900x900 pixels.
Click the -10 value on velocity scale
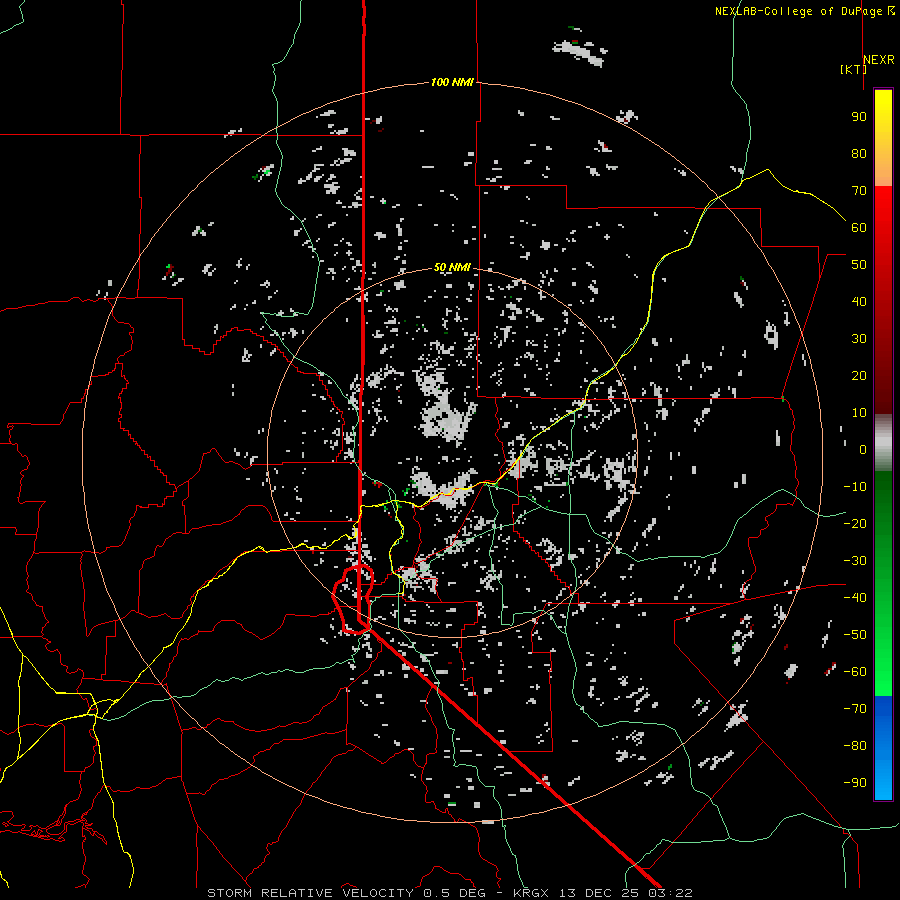tap(855, 487)
